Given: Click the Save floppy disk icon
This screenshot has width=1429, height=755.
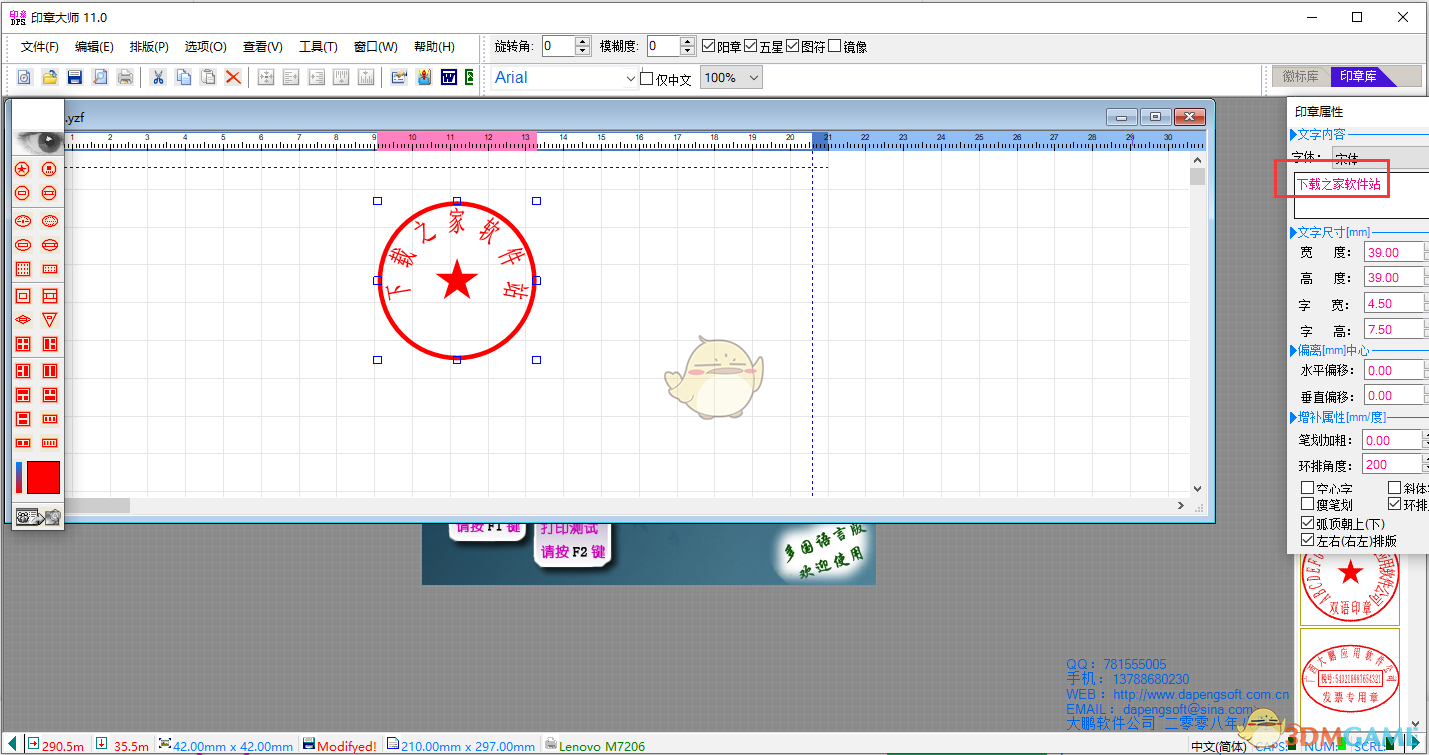Looking at the screenshot, I should coord(74,77).
